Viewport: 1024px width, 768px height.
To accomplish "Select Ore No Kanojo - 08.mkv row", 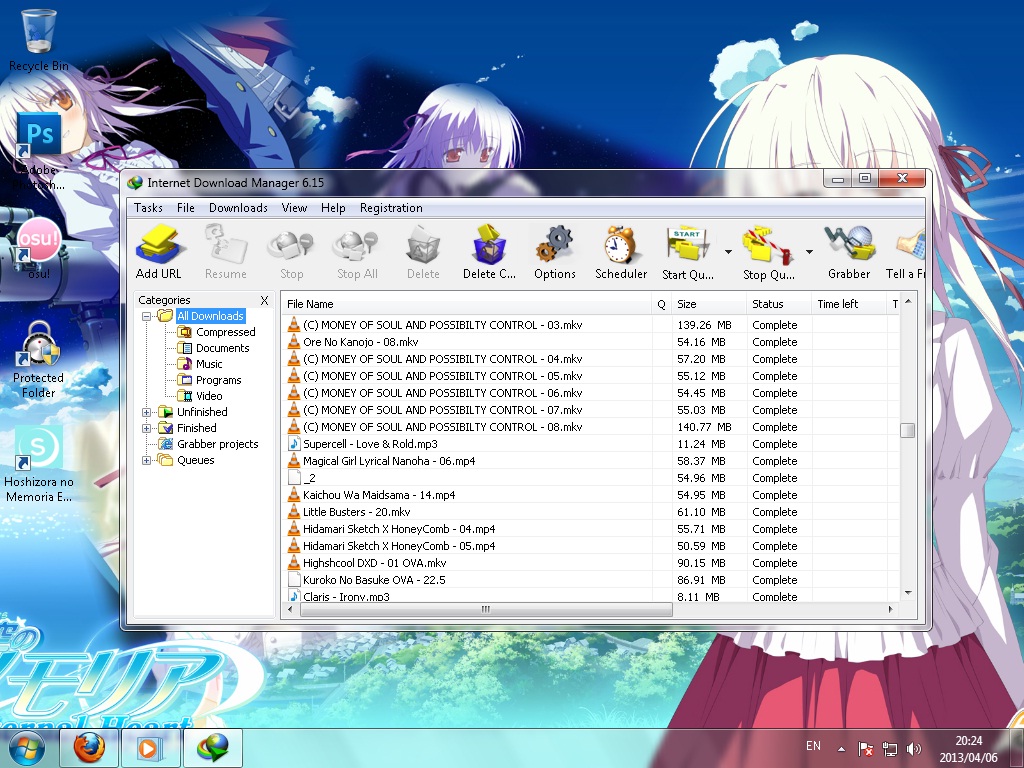I will click(x=590, y=342).
